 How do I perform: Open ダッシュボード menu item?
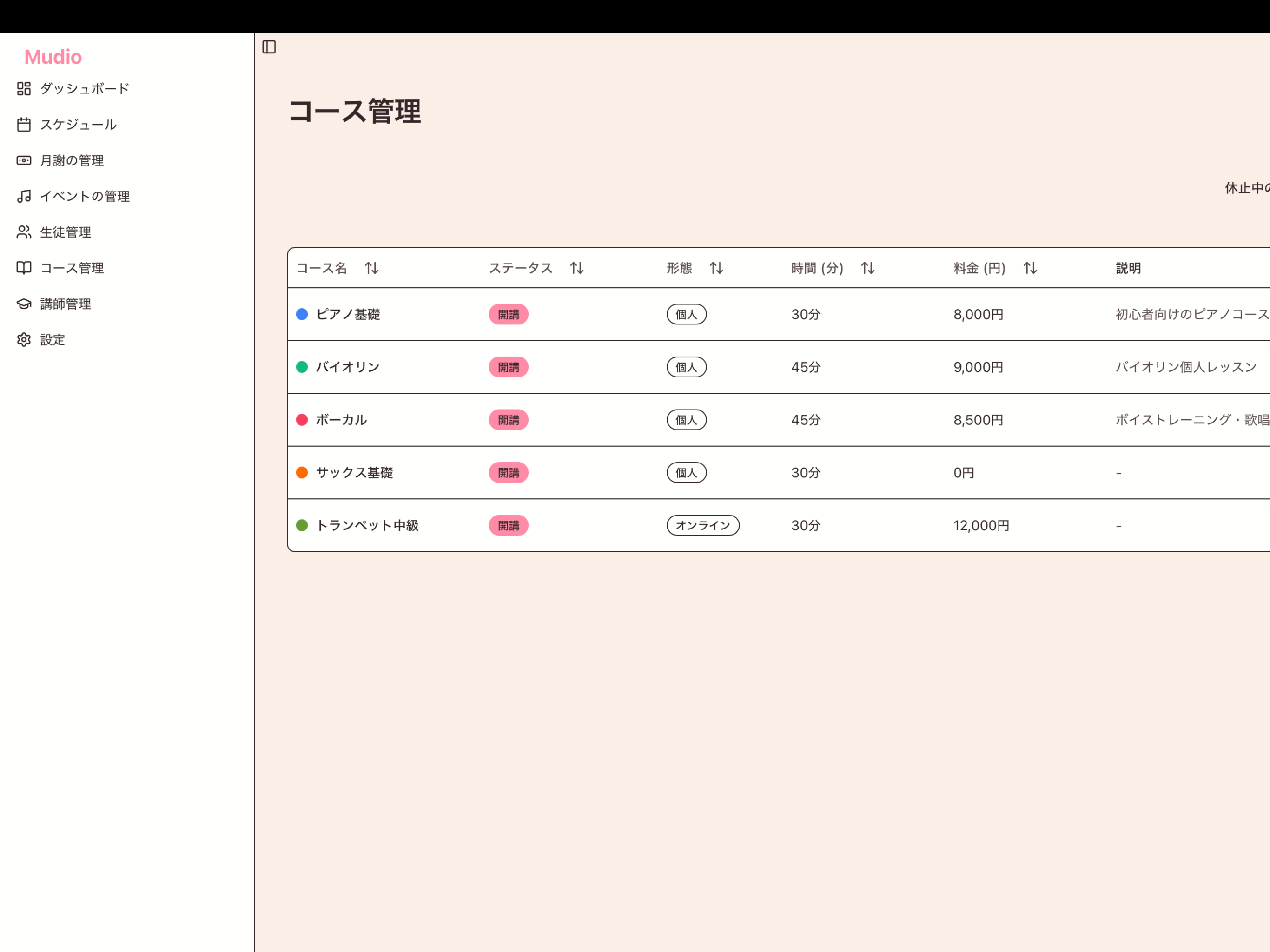coord(85,88)
